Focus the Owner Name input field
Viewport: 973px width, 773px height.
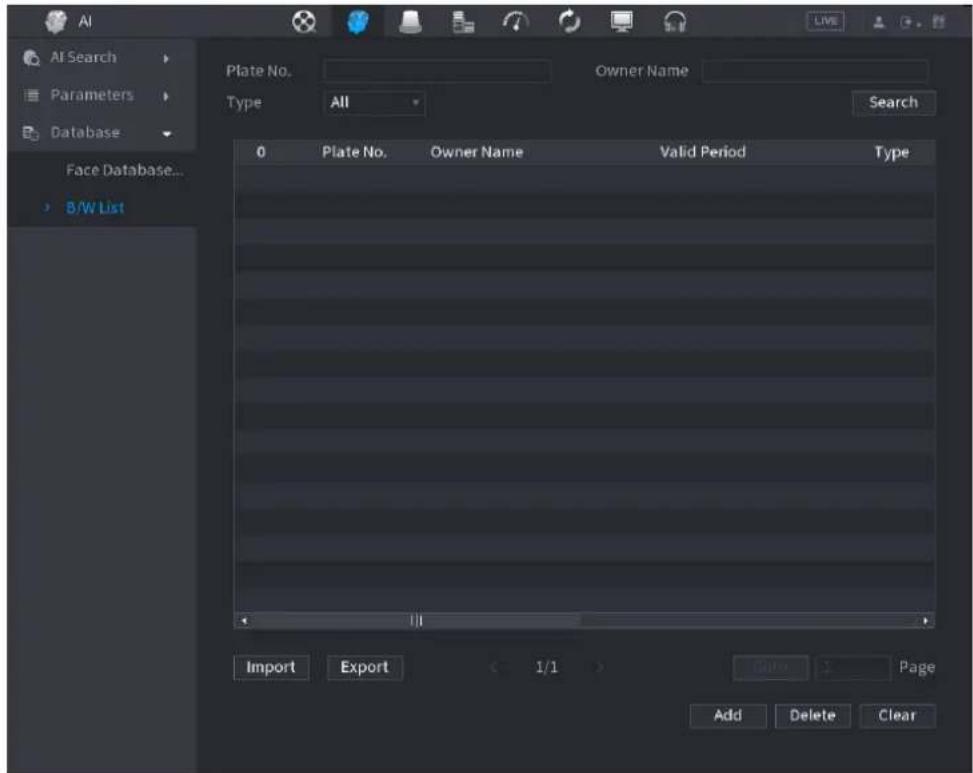click(815, 71)
